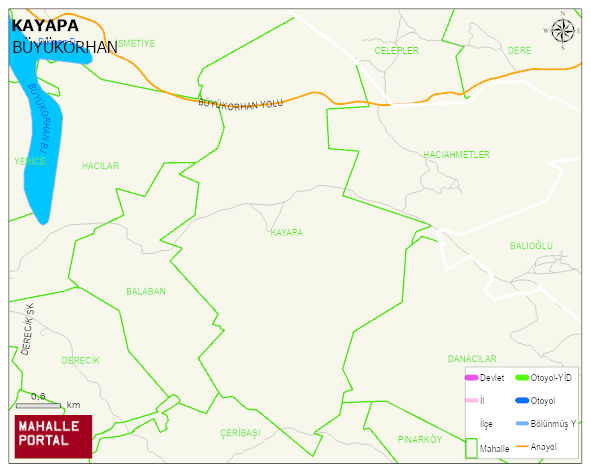Click the blue Otoyol legend swatch
Viewport: 591px width, 472px height.
pos(522,400)
